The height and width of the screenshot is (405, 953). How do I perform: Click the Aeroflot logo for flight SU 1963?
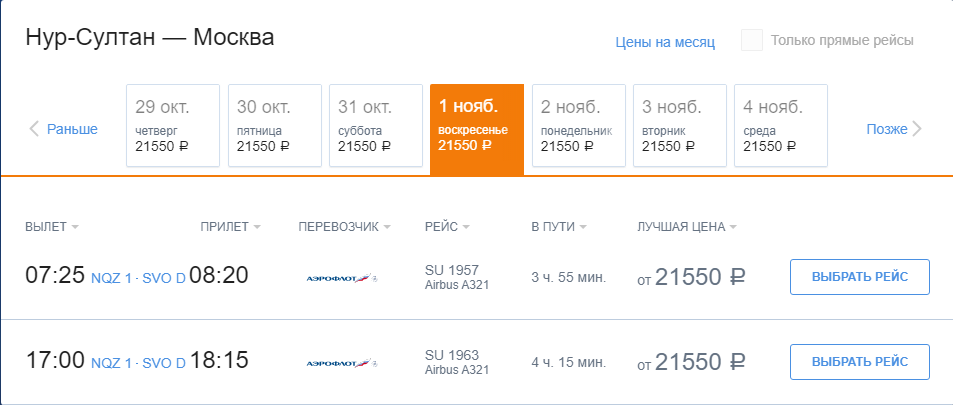pos(341,362)
